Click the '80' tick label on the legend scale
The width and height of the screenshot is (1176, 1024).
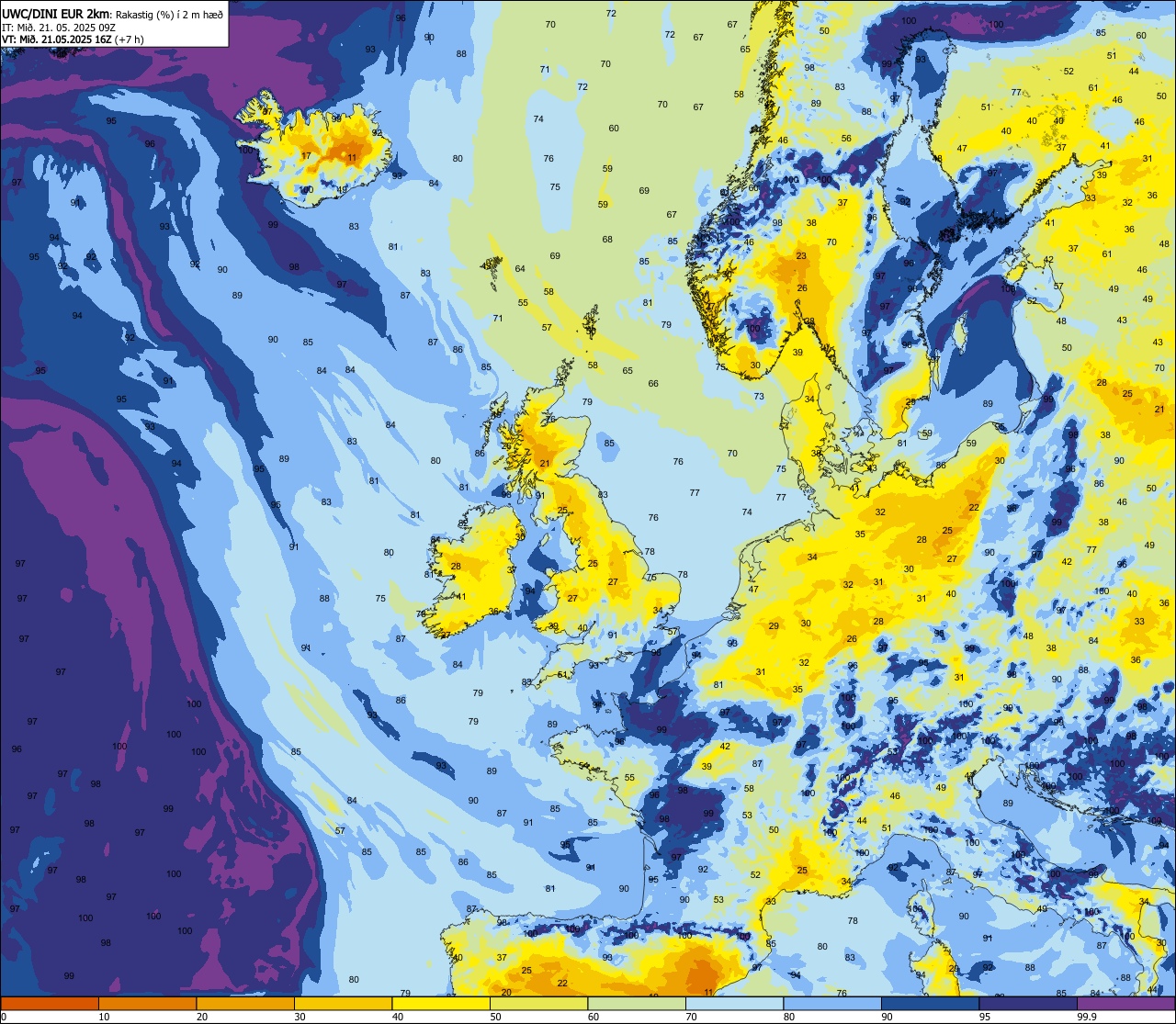pyautogui.click(x=789, y=1017)
